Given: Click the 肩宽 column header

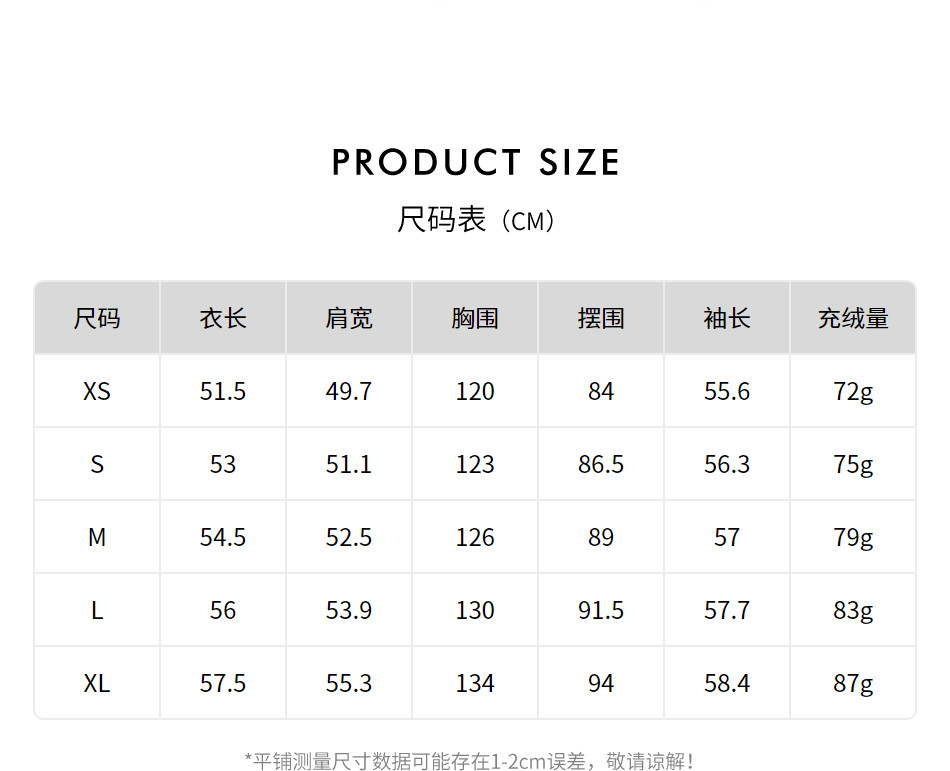Looking at the screenshot, I should [x=349, y=319].
